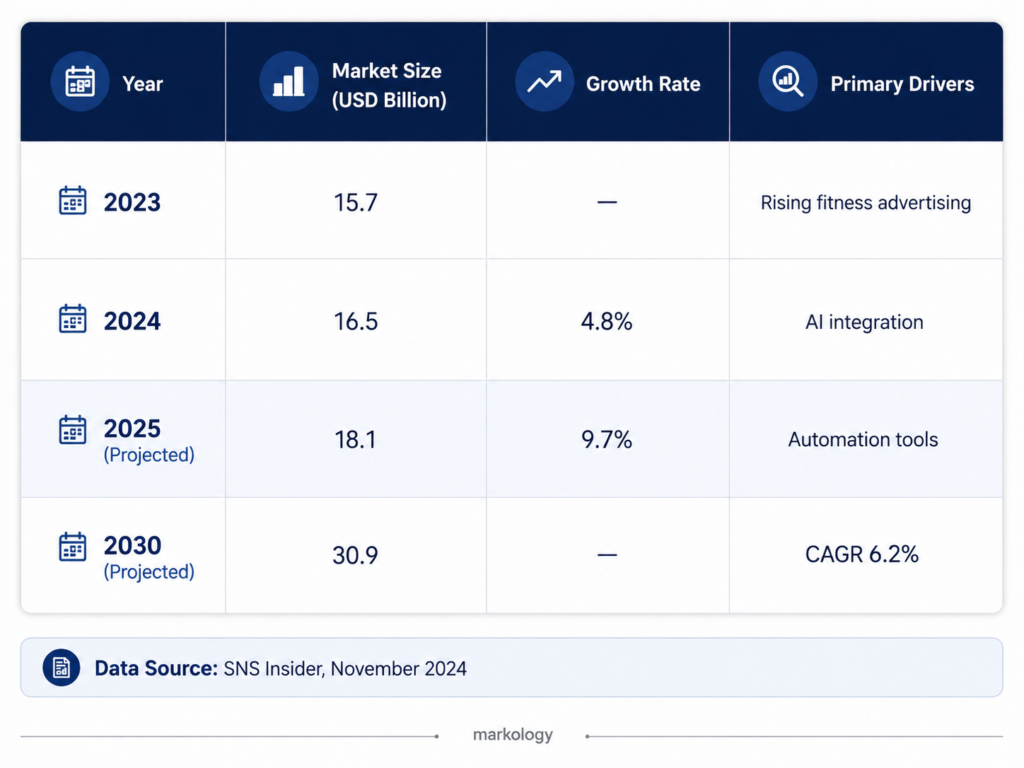This screenshot has width=1024, height=768.
Task: Click the Growth Rate column header text
Action: pyautogui.click(x=643, y=84)
